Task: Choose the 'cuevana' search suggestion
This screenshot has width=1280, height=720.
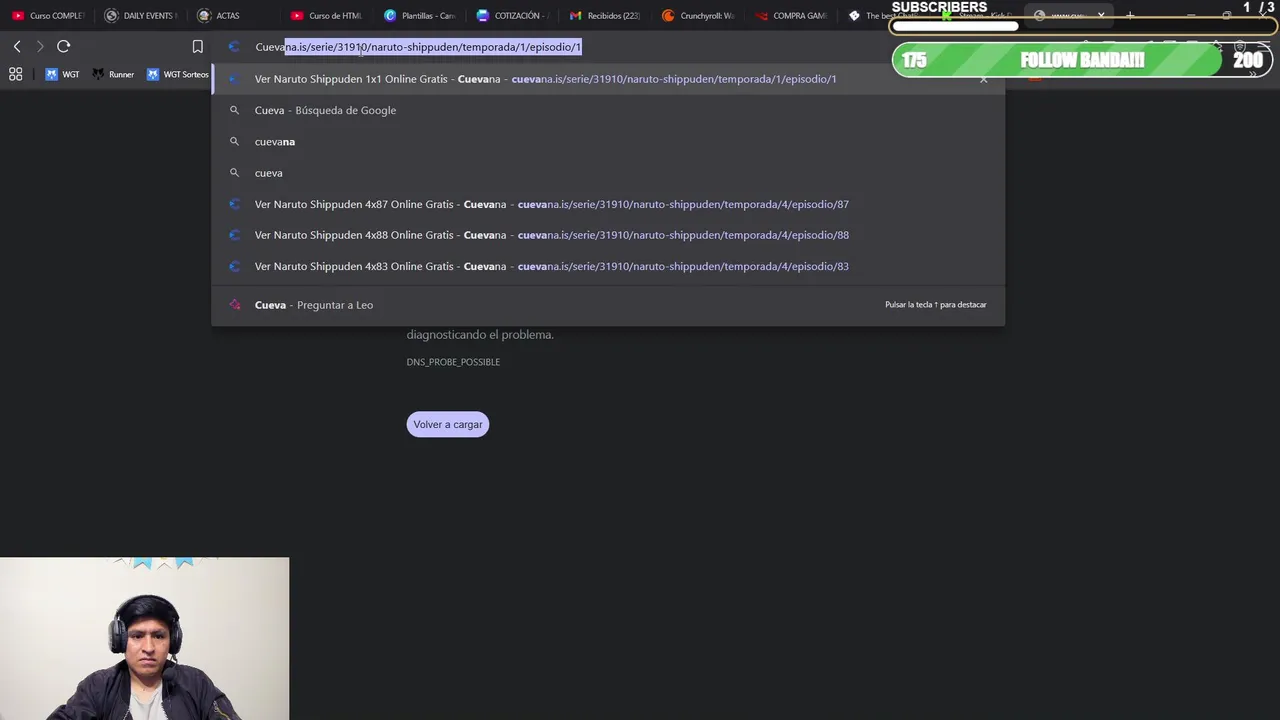Action: (608, 142)
